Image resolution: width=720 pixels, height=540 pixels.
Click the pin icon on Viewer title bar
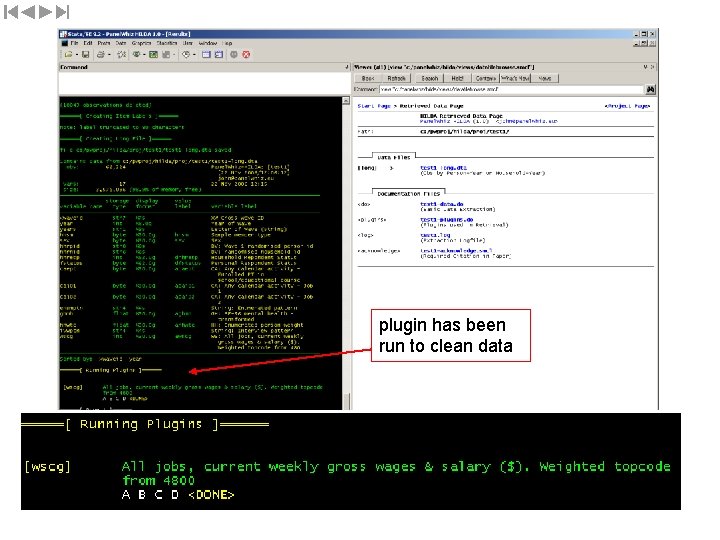646,67
